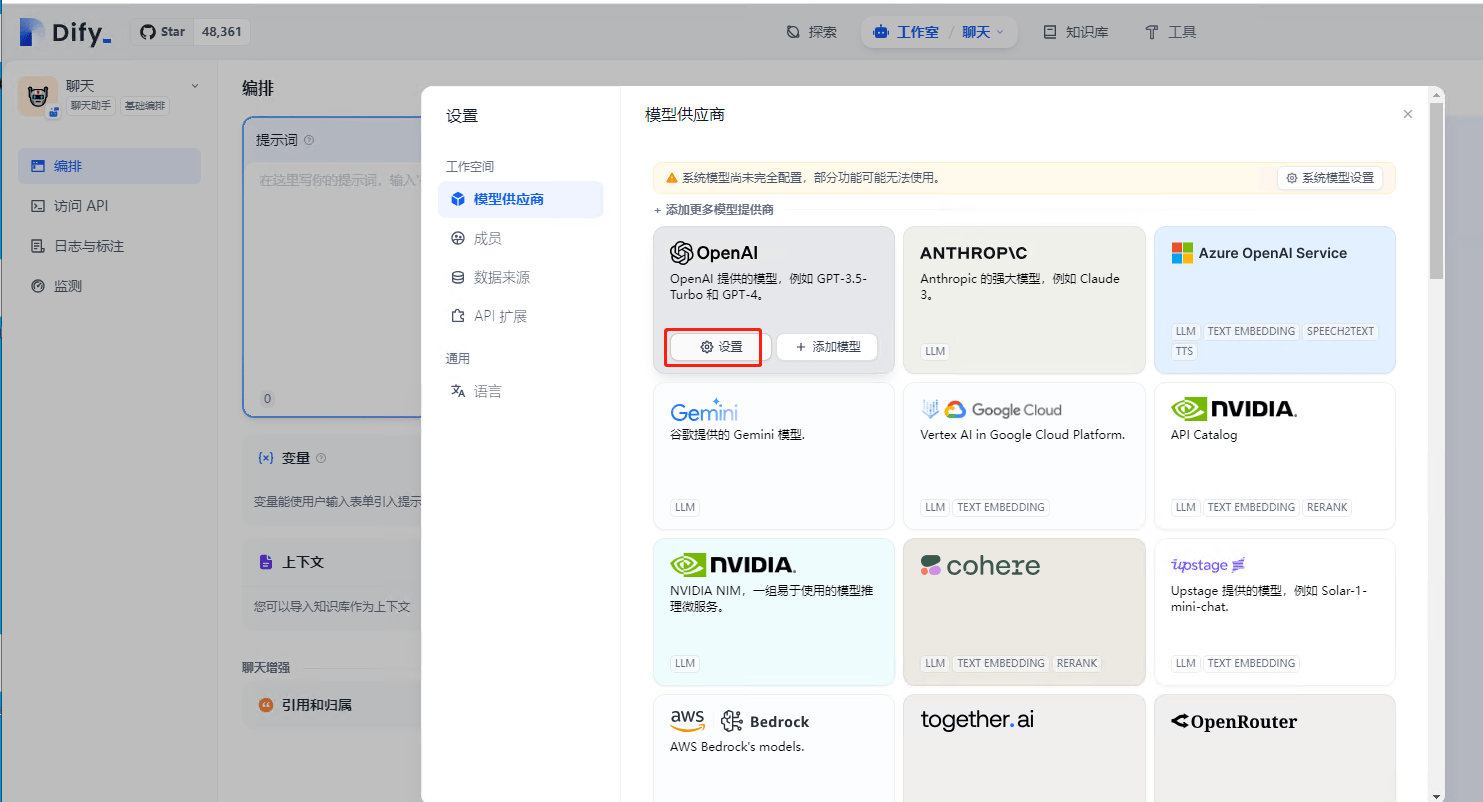Open 日志与标注 from the sidebar
1483x802 pixels.
click(109, 245)
